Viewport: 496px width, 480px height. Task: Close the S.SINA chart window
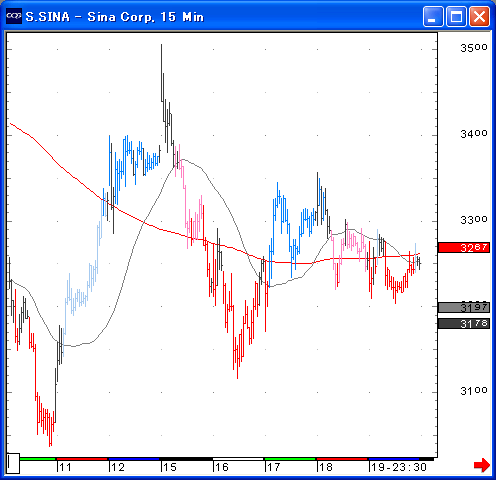479,16
